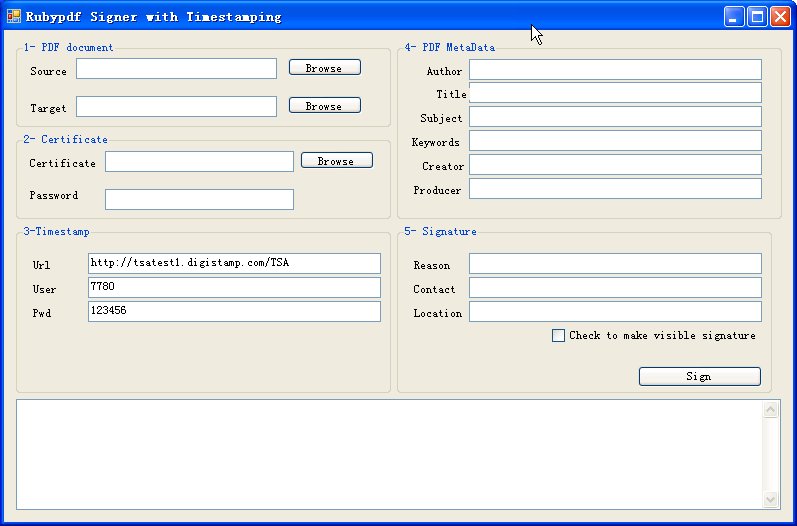Image resolution: width=797 pixels, height=526 pixels.
Task: Select the Subject metadata field
Action: pyautogui.click(x=615, y=117)
